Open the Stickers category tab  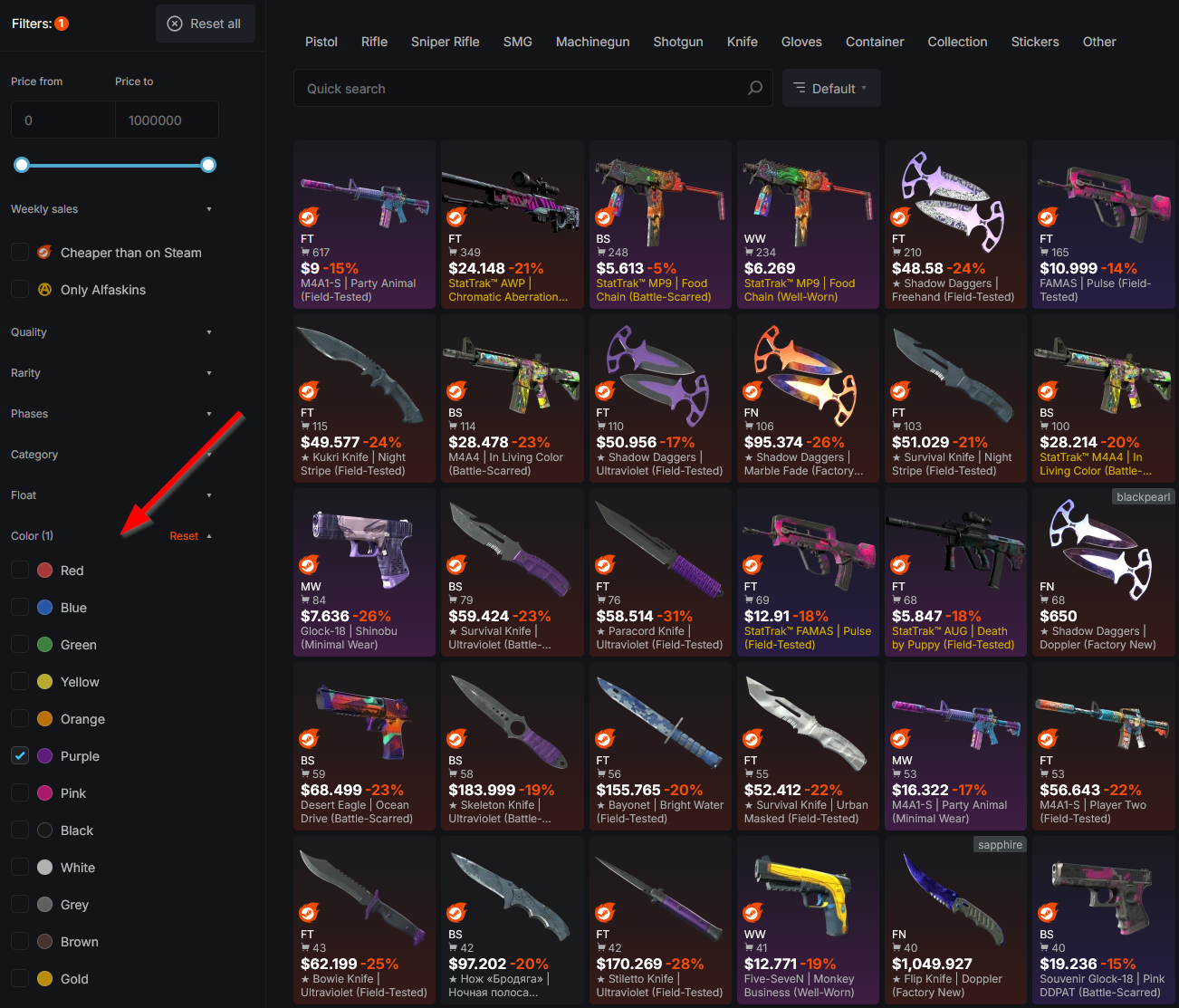coord(1035,42)
